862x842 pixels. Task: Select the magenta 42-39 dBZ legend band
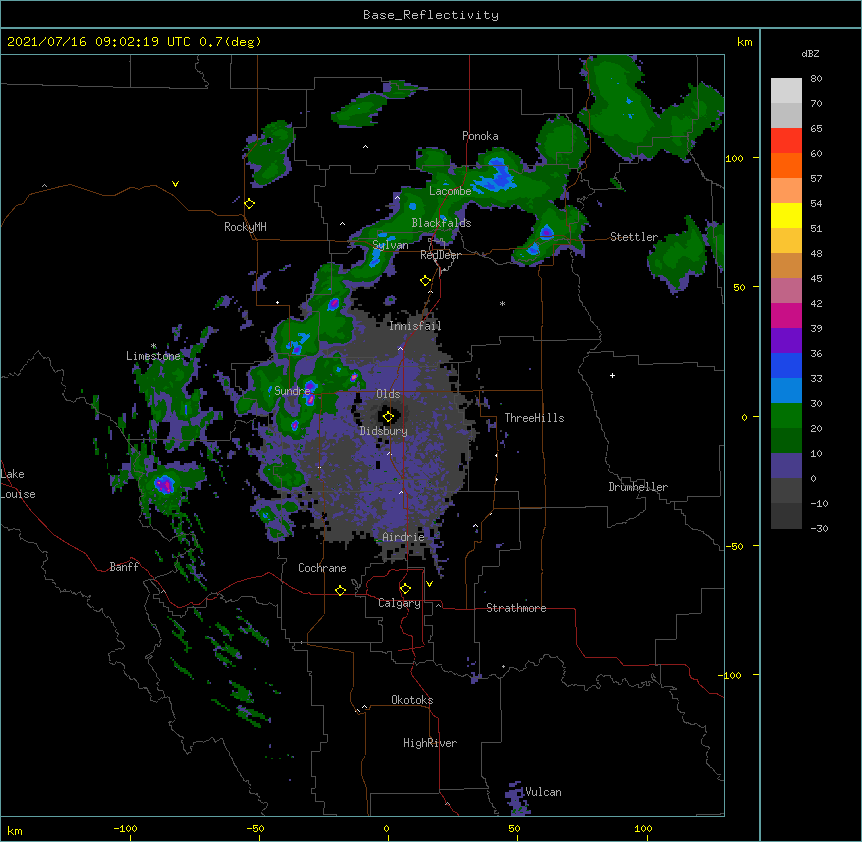pos(786,315)
